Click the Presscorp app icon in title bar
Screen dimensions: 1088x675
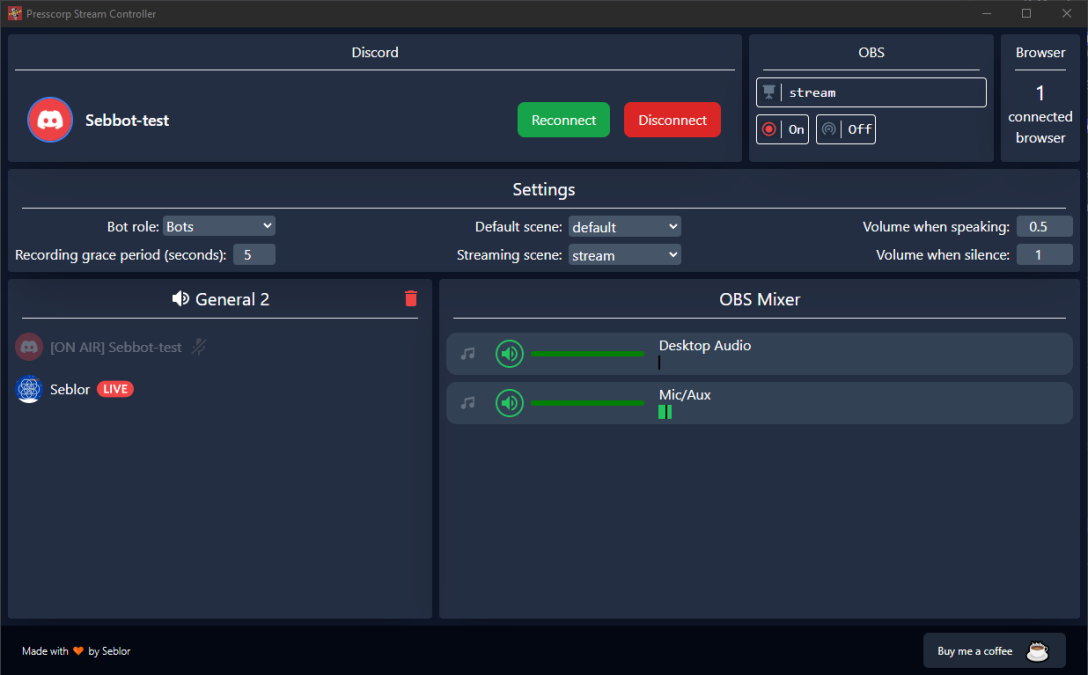coord(15,13)
